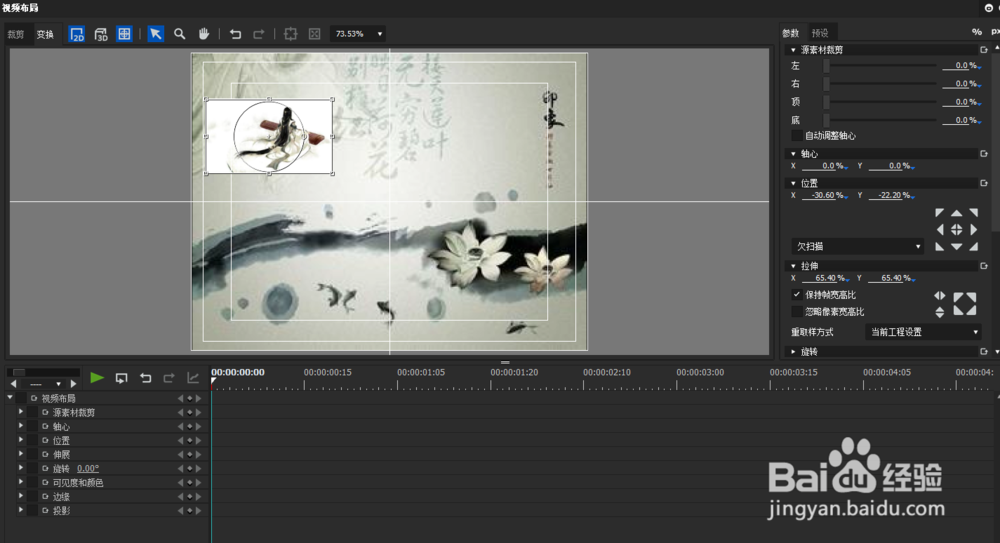Open the 73.53% zoom level dropdown

357,34
